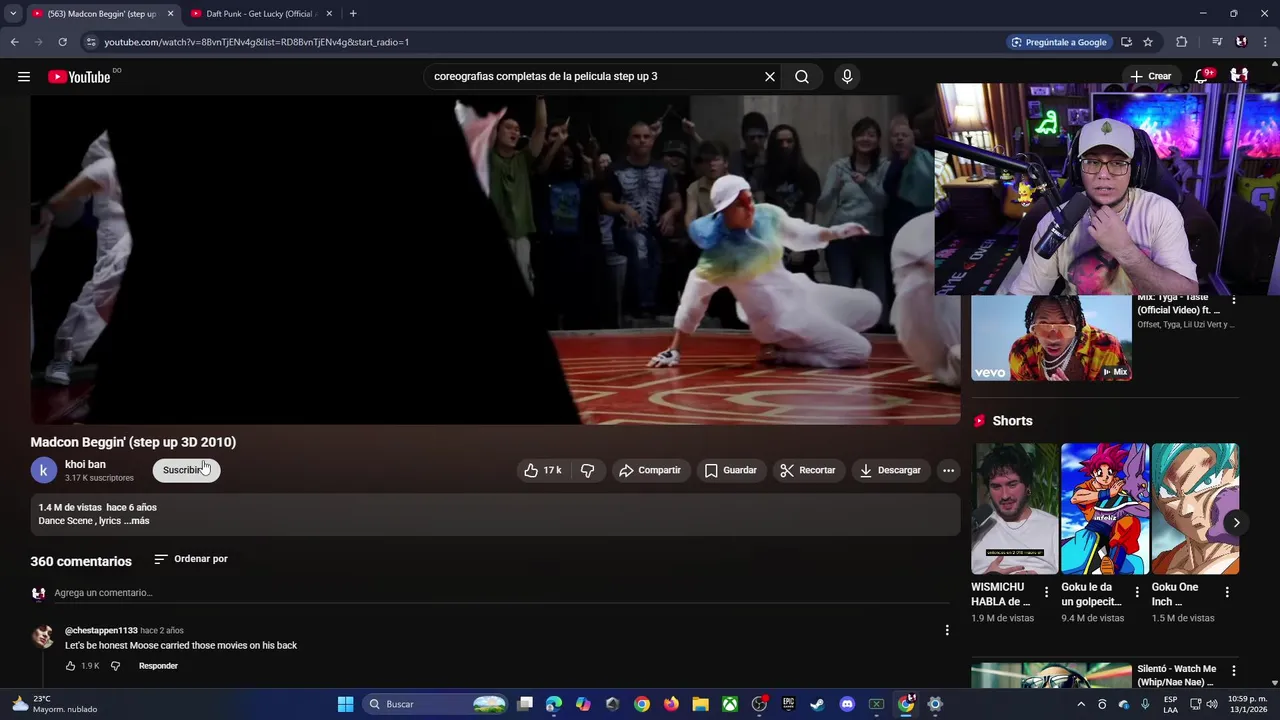The image size is (1280, 720).
Task: Run search with the magnifier button
Action: point(802,76)
